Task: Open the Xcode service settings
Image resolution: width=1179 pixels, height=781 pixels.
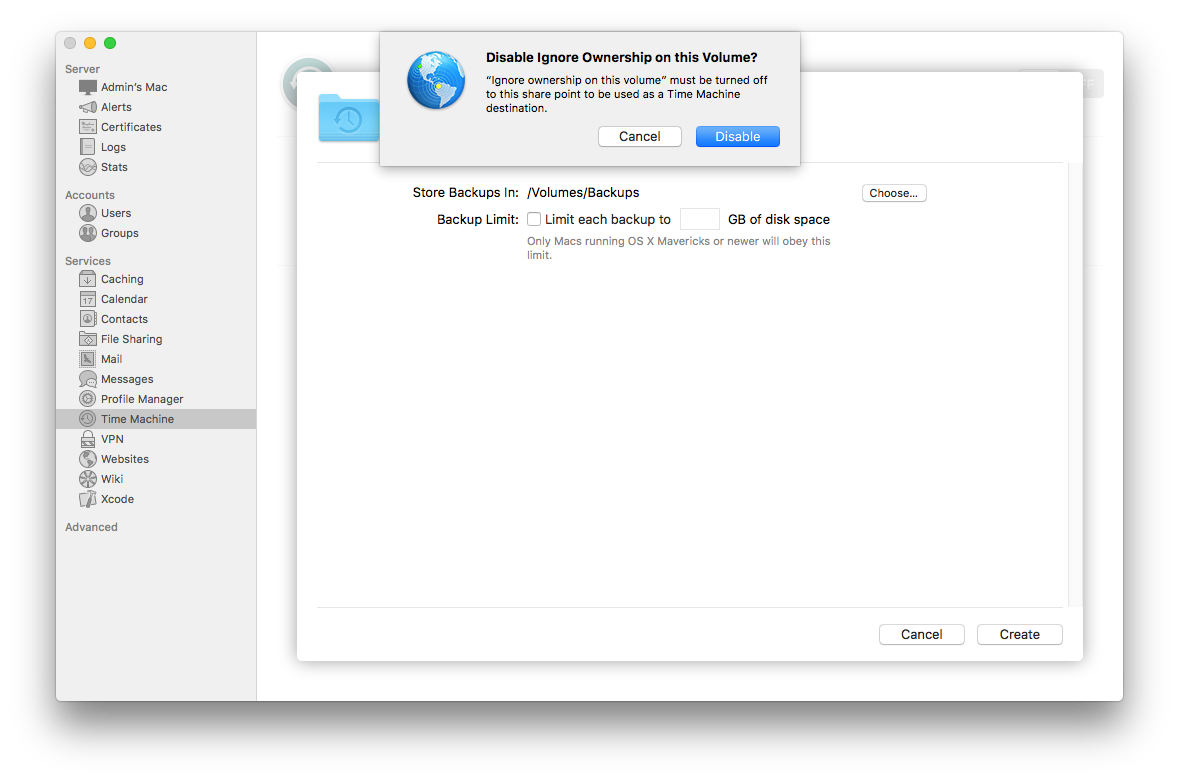Action: coord(110,499)
